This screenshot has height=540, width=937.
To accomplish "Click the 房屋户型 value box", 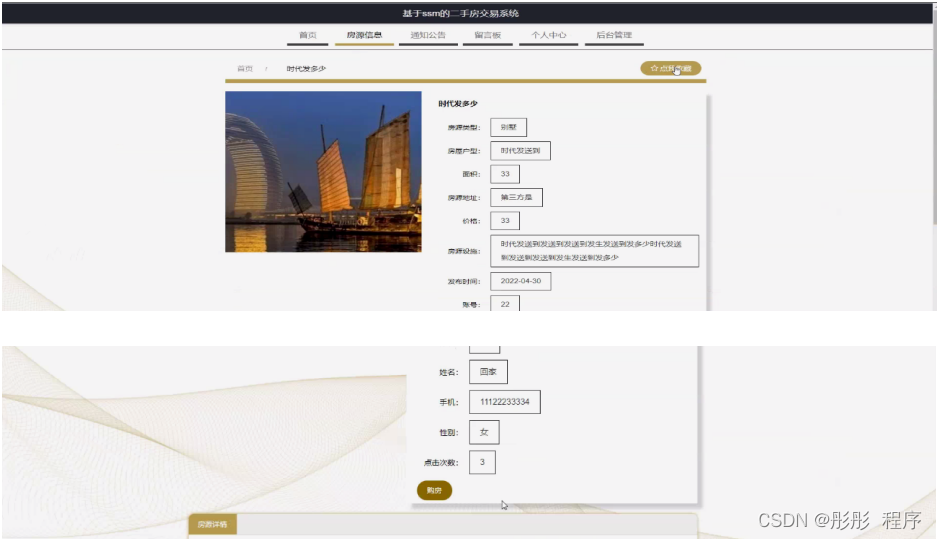I will click(520, 151).
